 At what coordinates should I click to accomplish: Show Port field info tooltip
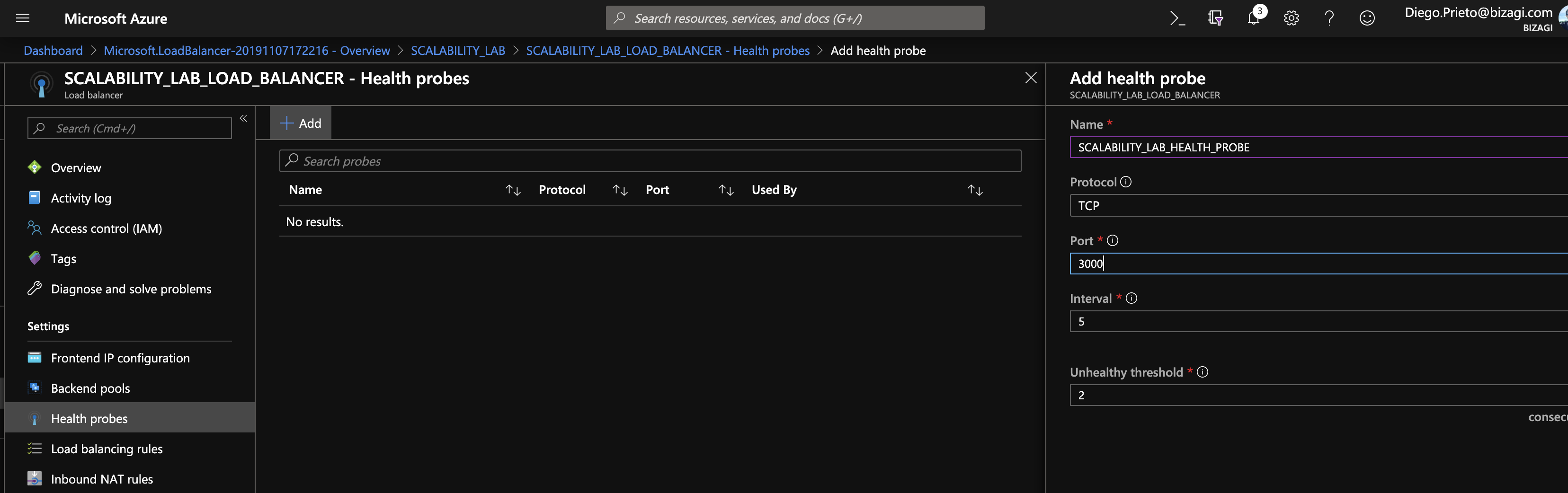pos(1113,240)
